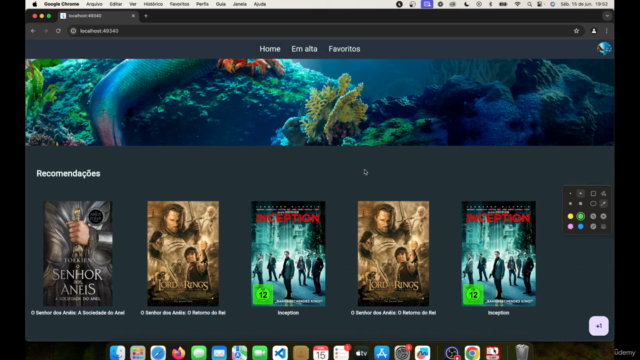This screenshot has width=640, height=360.
Task: Navigate to Em alta in the navbar
Action: (304, 49)
